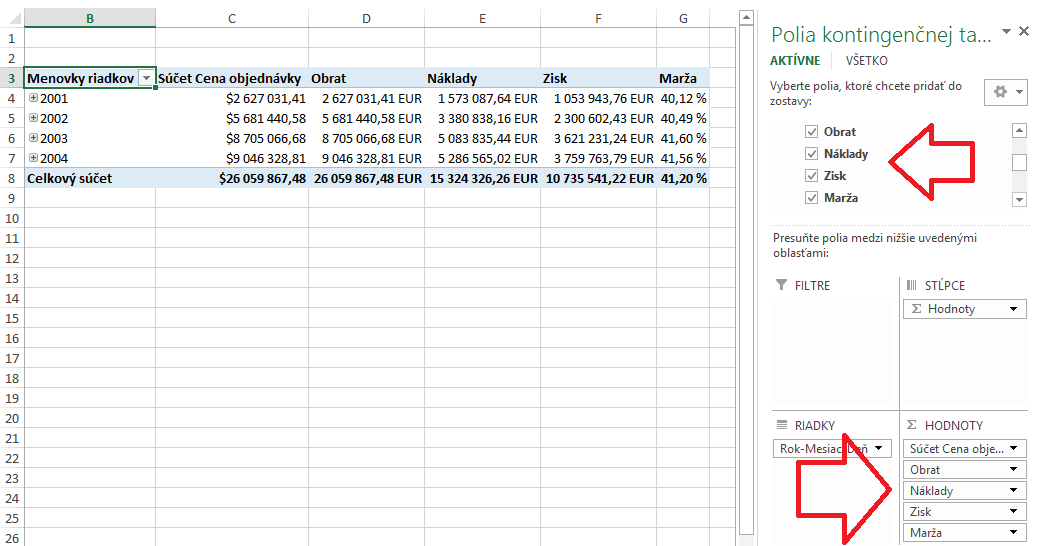Select column B header
1041x546 pixels.
pyautogui.click(x=90, y=19)
